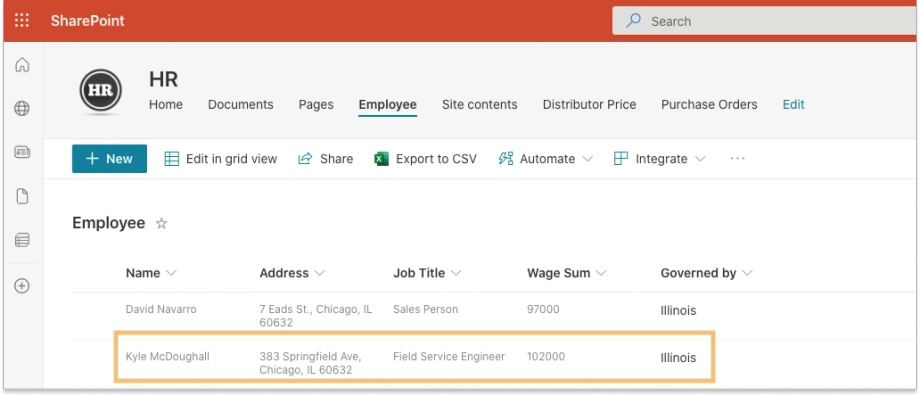Open the Integrate dropdown
920x396 pixels.
coord(659,158)
